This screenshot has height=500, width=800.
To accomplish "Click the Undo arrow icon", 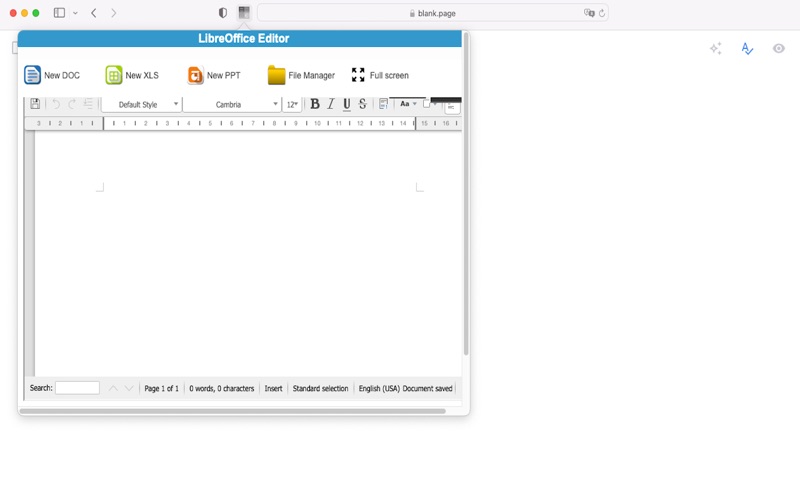I will pyautogui.click(x=56, y=104).
